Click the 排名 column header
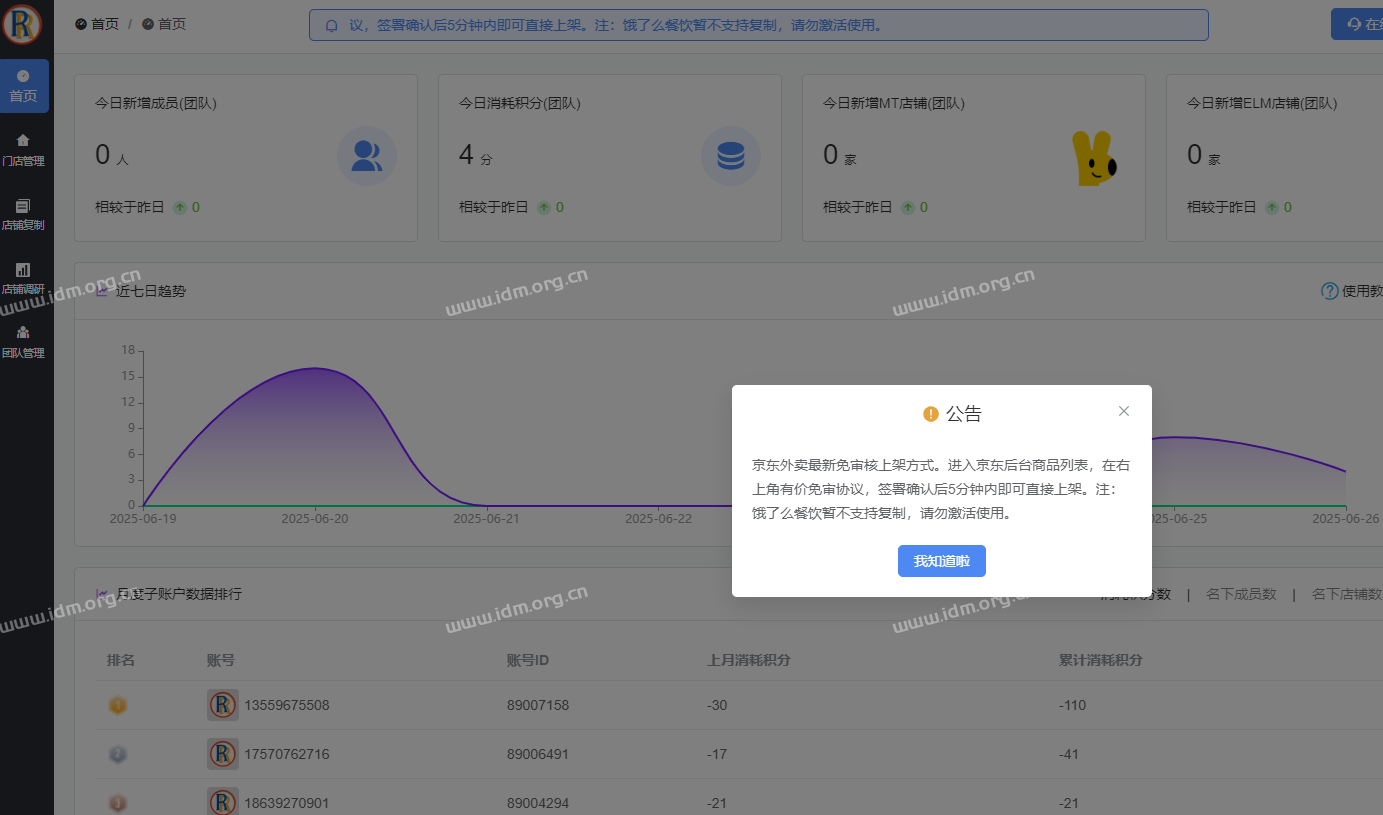This screenshot has height=815, width=1383. click(x=121, y=660)
